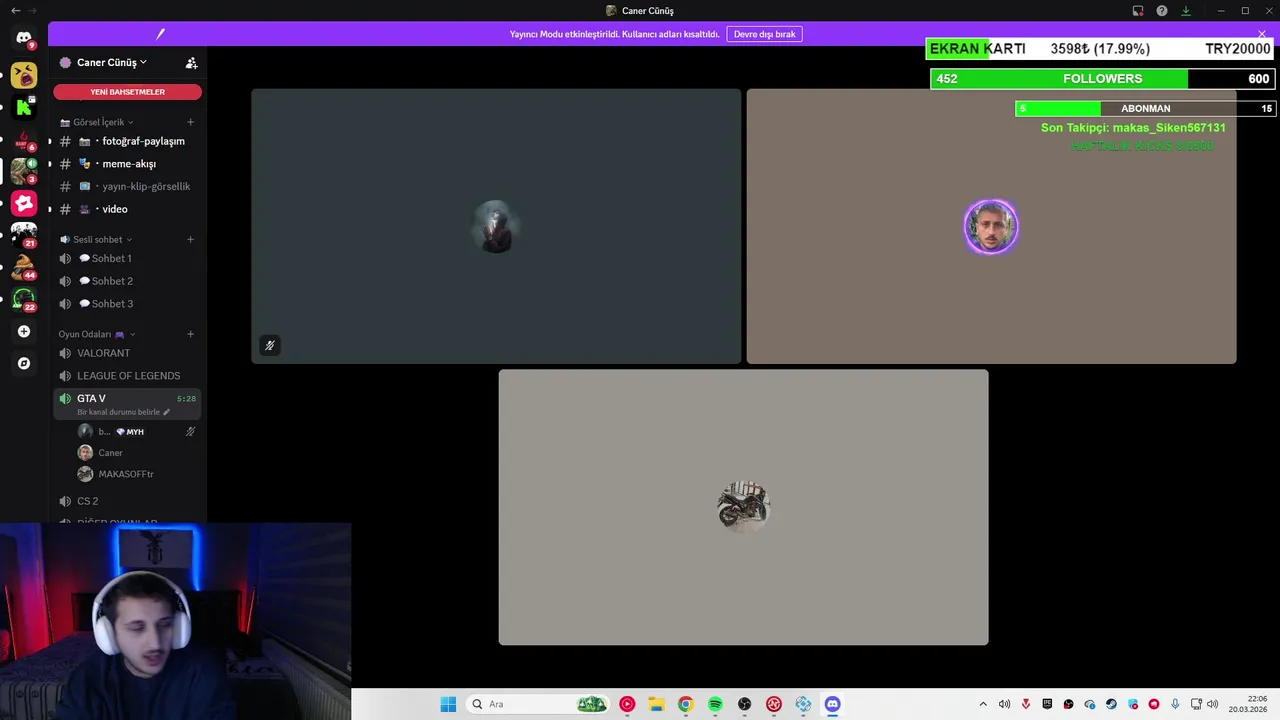
Task: Join the Sohbet 1 voice channel
Action: [127, 258]
